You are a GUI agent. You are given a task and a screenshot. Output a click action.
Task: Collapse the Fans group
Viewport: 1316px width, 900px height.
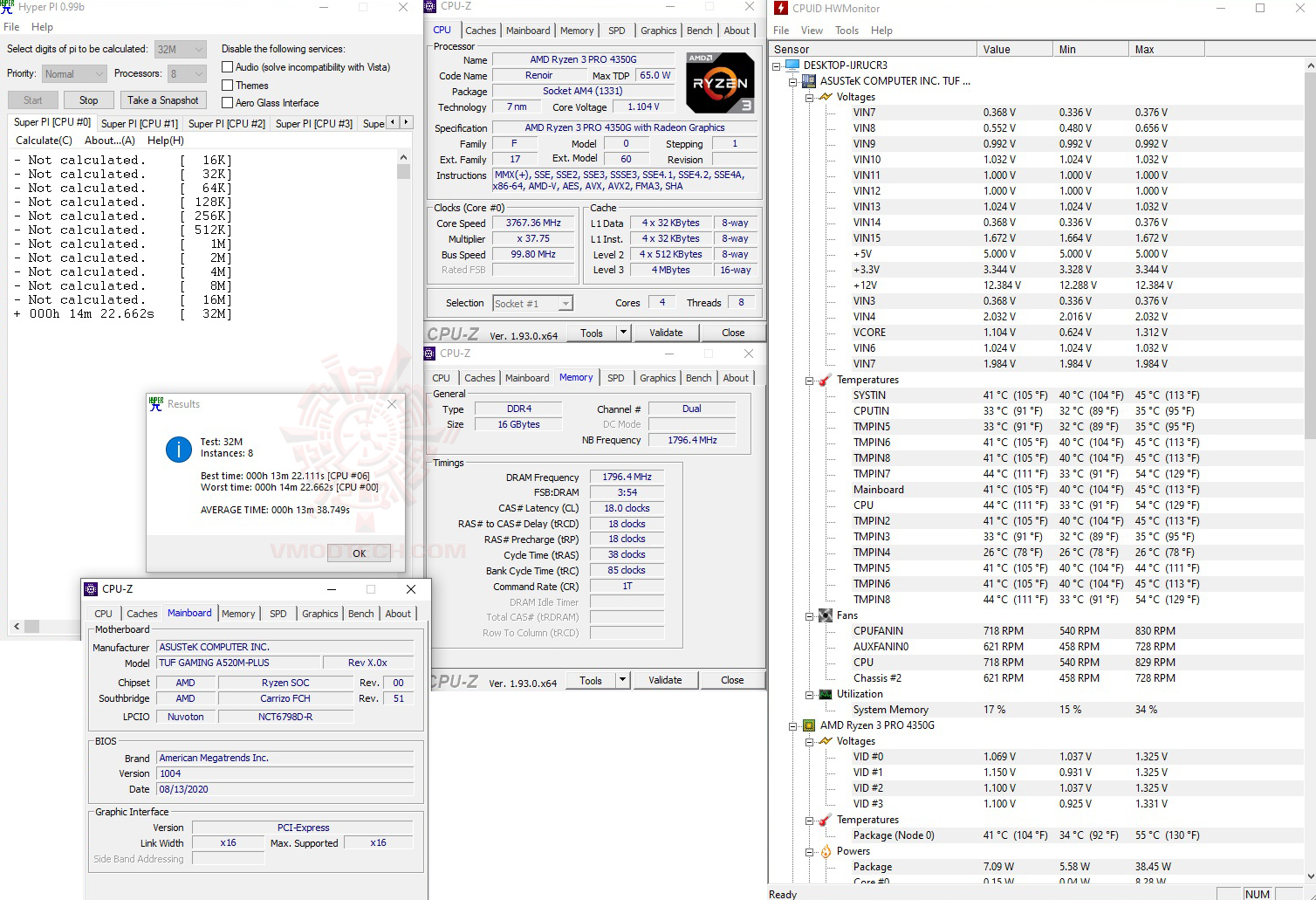(810, 615)
